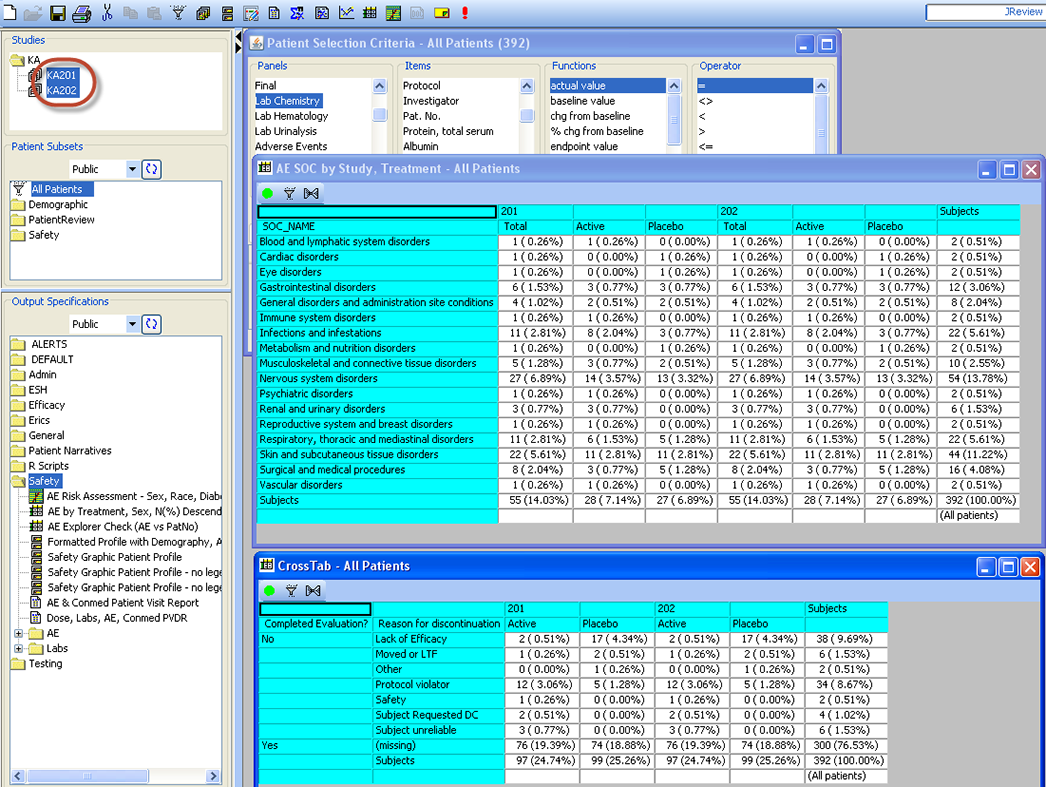The height and width of the screenshot is (787, 1046).
Task: Select All Patients subset
Action: point(57,189)
